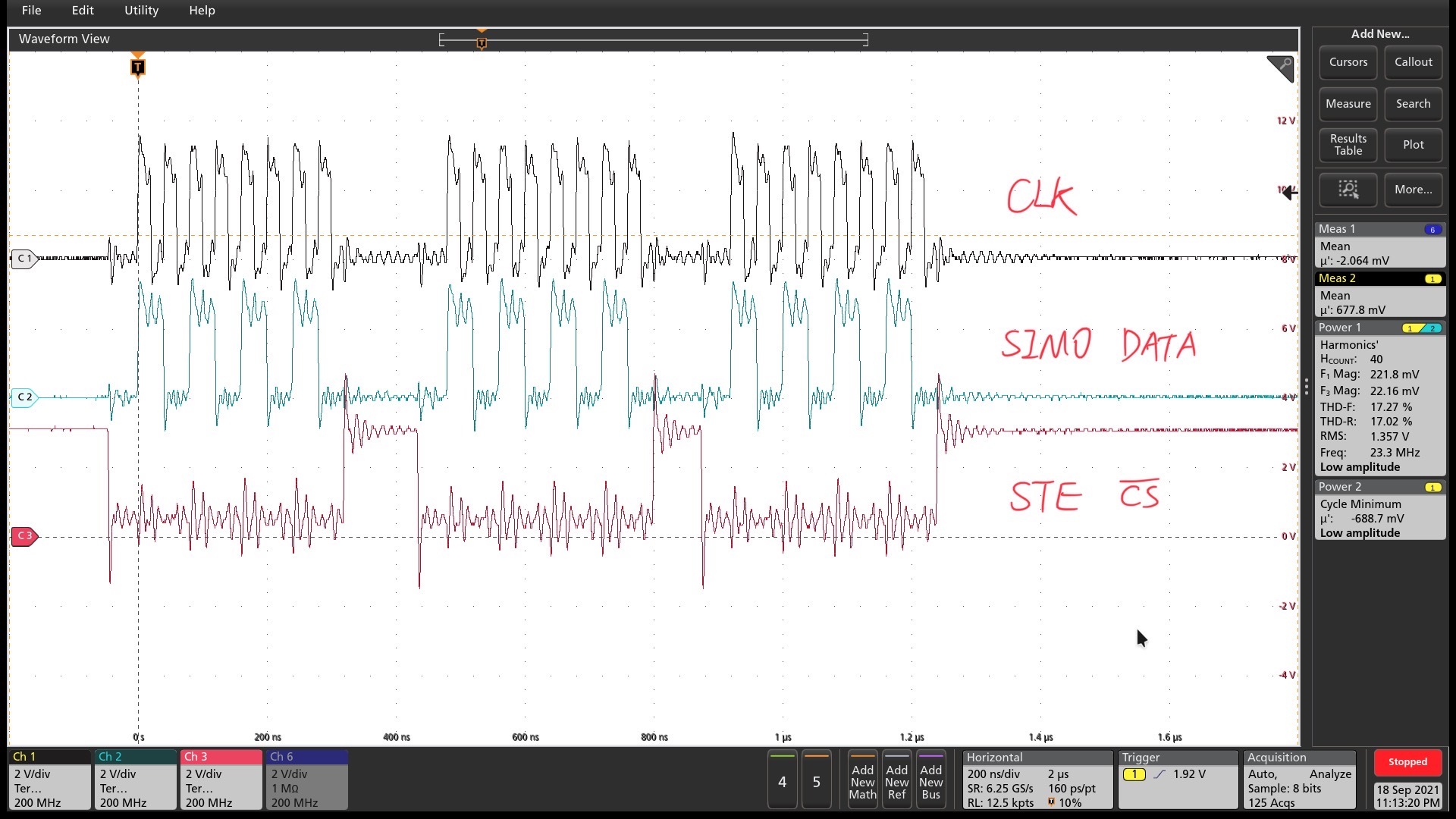Screen dimensions: 1456x819
Task: Click the zoom overview bar at top
Action: pyautogui.click(x=653, y=39)
